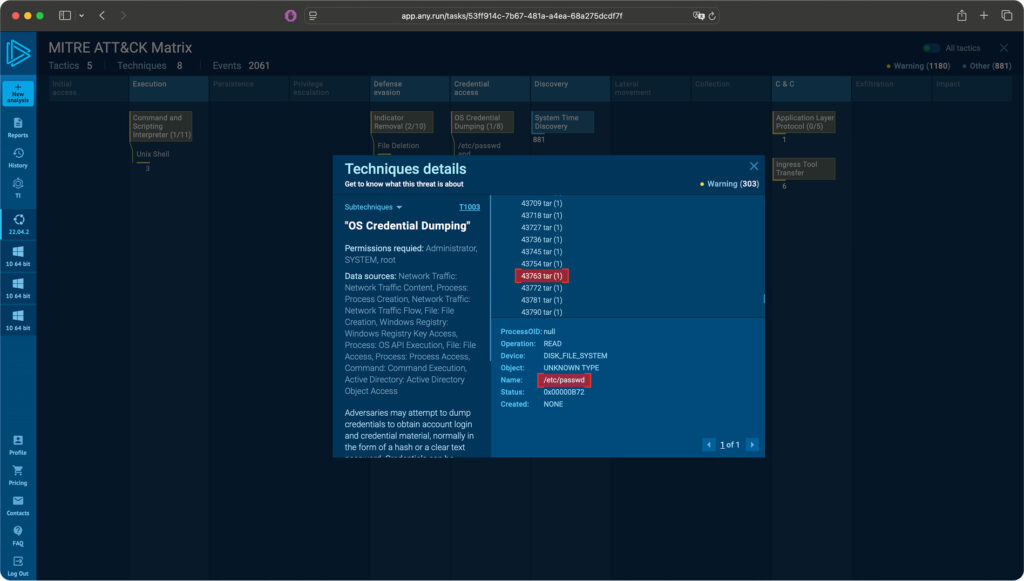Open the page settings icon in address bar
Image resolution: width=1024 pixels, height=581 pixels.
(313, 16)
